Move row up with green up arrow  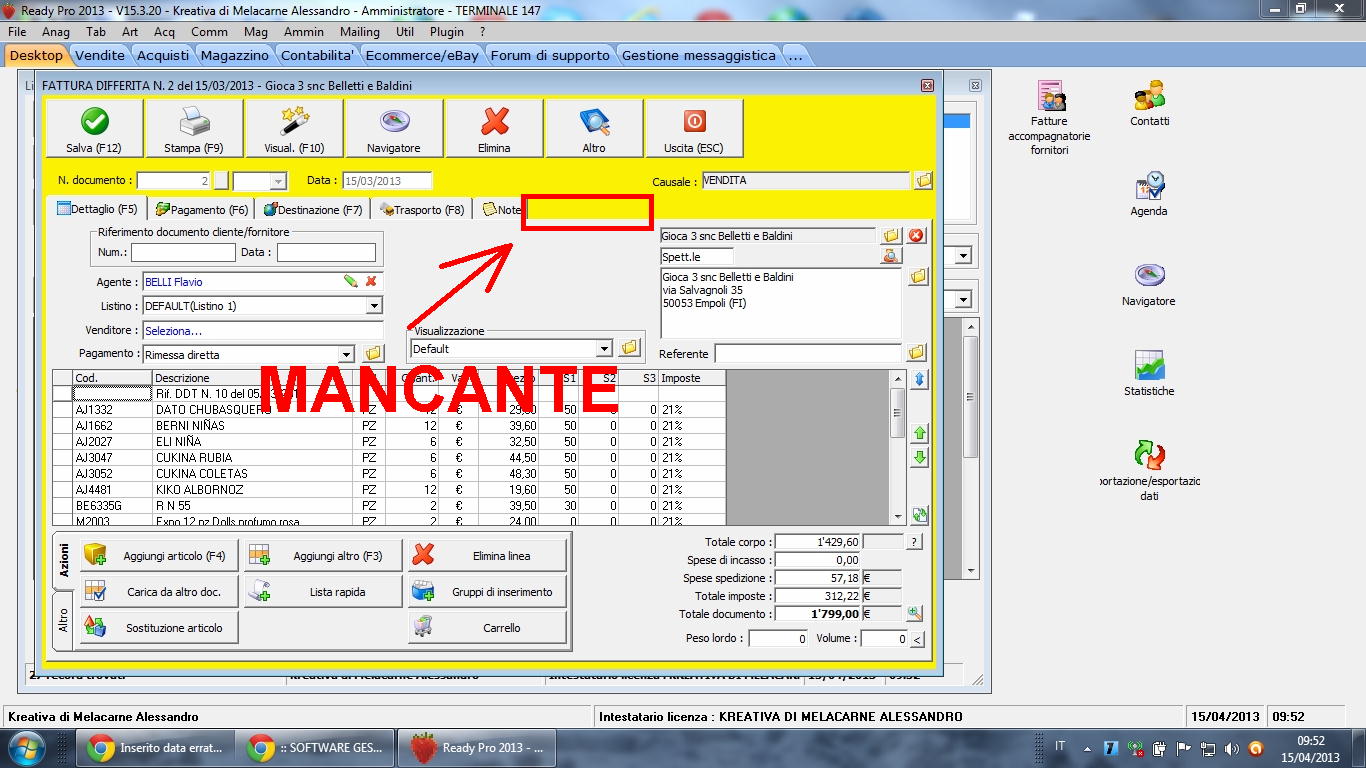(x=920, y=433)
